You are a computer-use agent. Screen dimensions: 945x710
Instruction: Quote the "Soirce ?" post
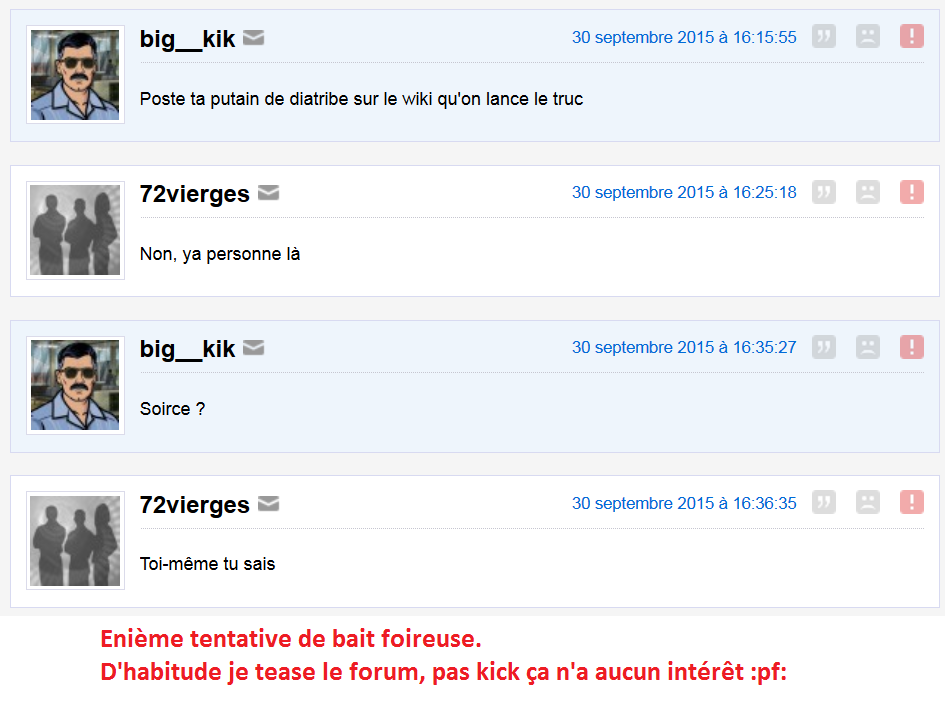(823, 347)
